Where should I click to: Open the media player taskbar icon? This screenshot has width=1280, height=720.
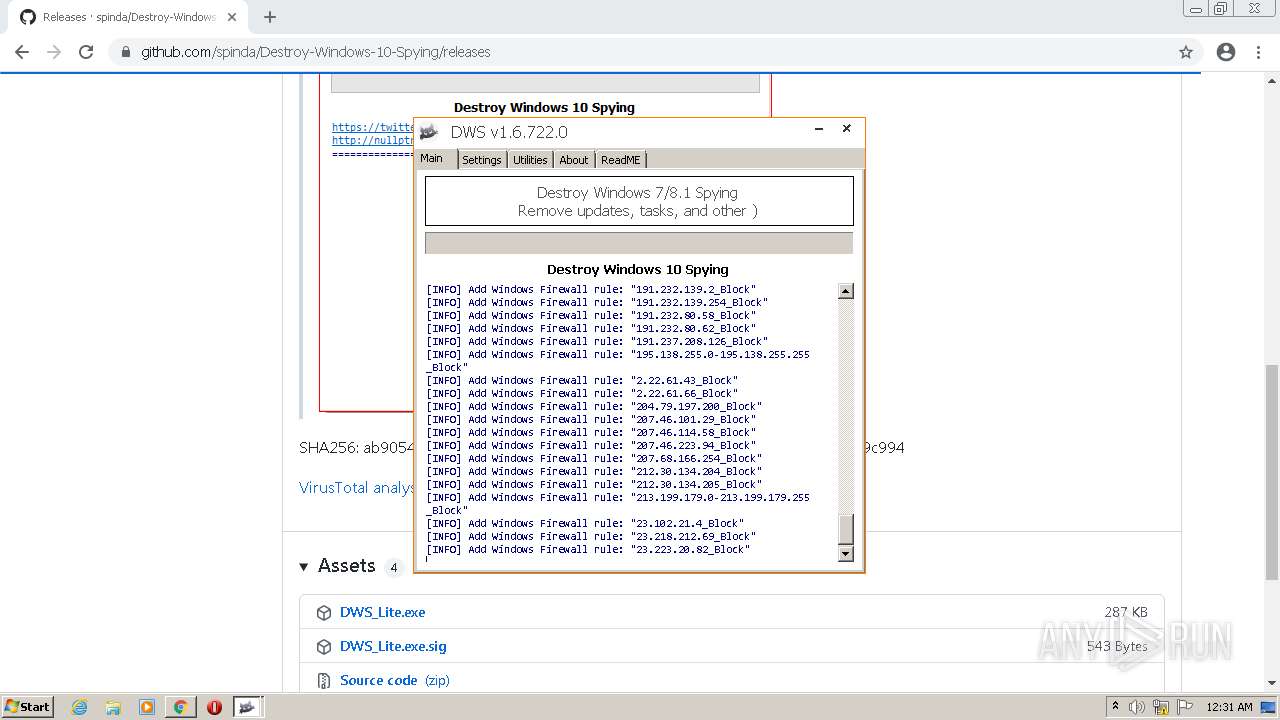point(147,707)
